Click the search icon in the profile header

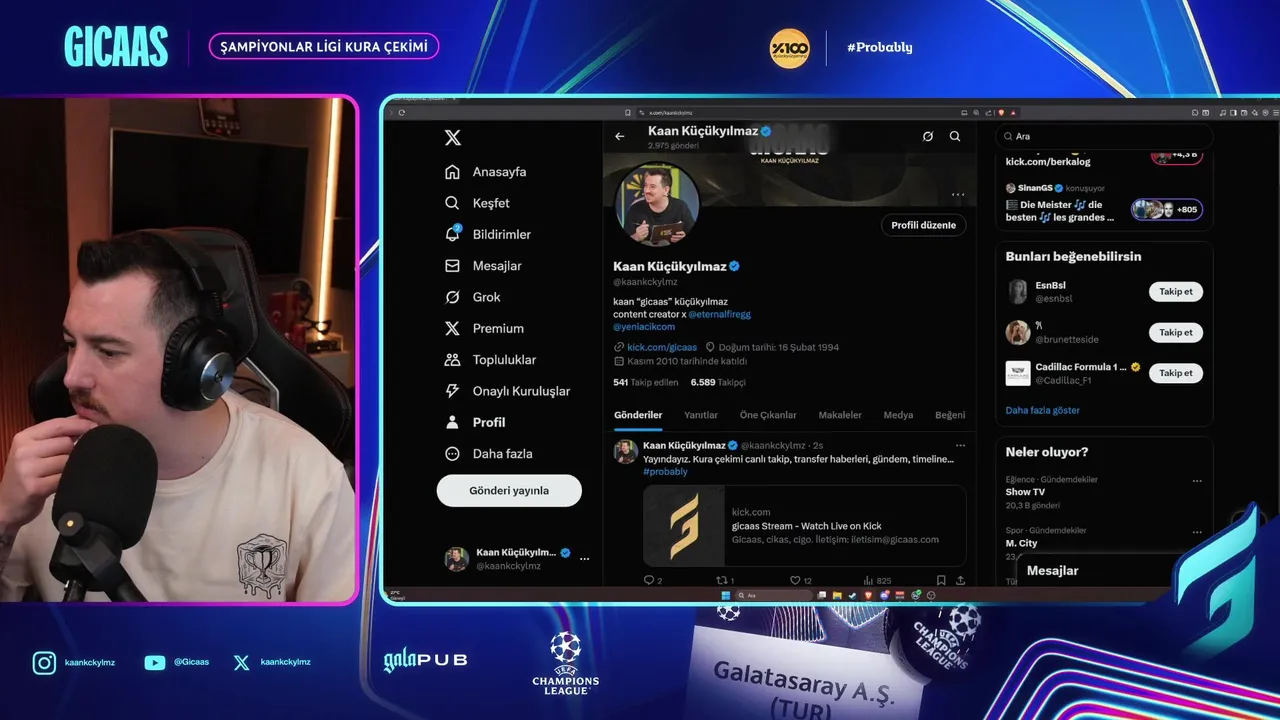coord(955,136)
